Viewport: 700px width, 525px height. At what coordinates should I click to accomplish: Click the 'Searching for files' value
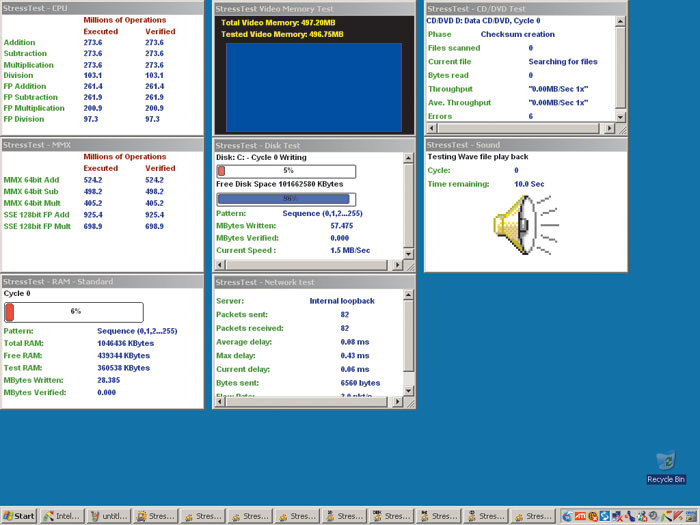click(563, 62)
